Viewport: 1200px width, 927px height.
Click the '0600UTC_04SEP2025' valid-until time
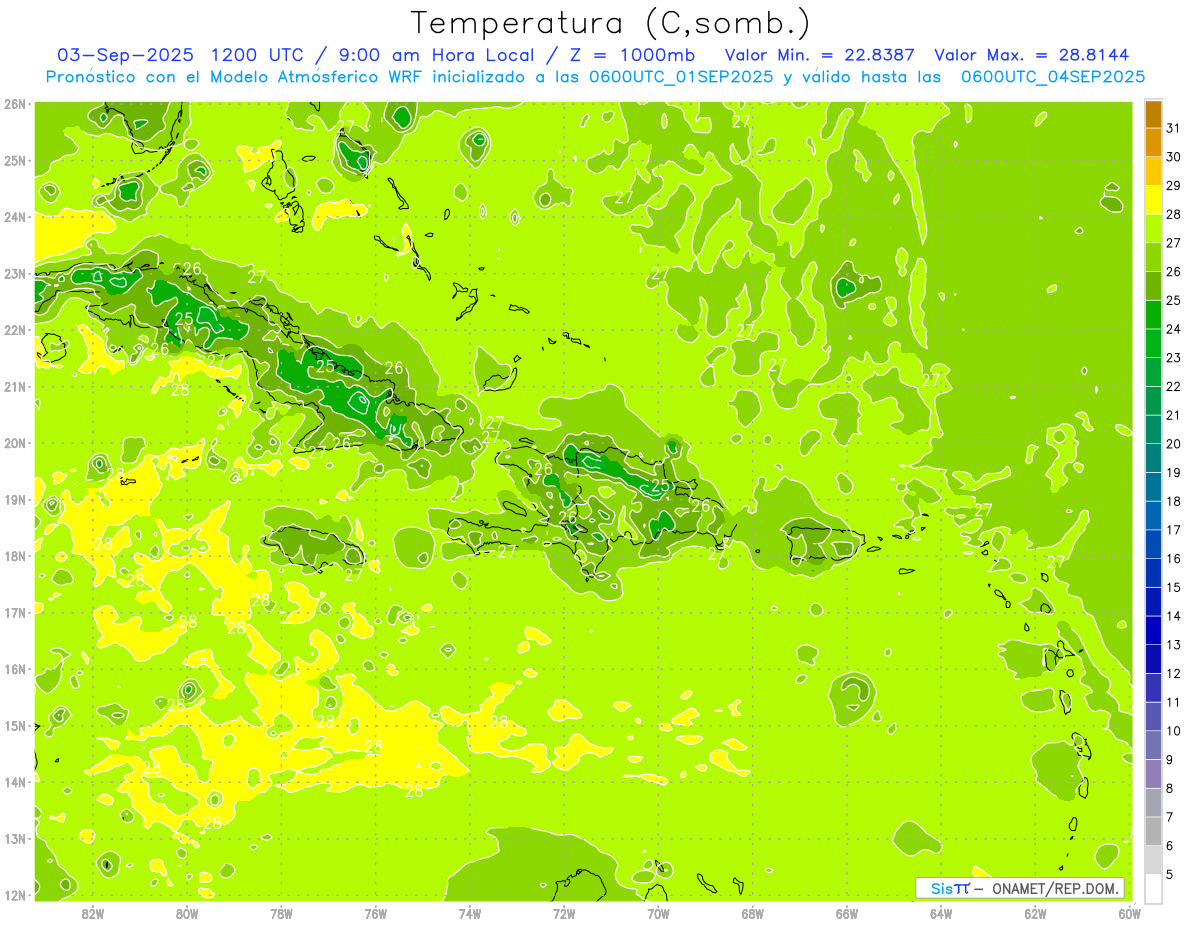[x=1052, y=77]
